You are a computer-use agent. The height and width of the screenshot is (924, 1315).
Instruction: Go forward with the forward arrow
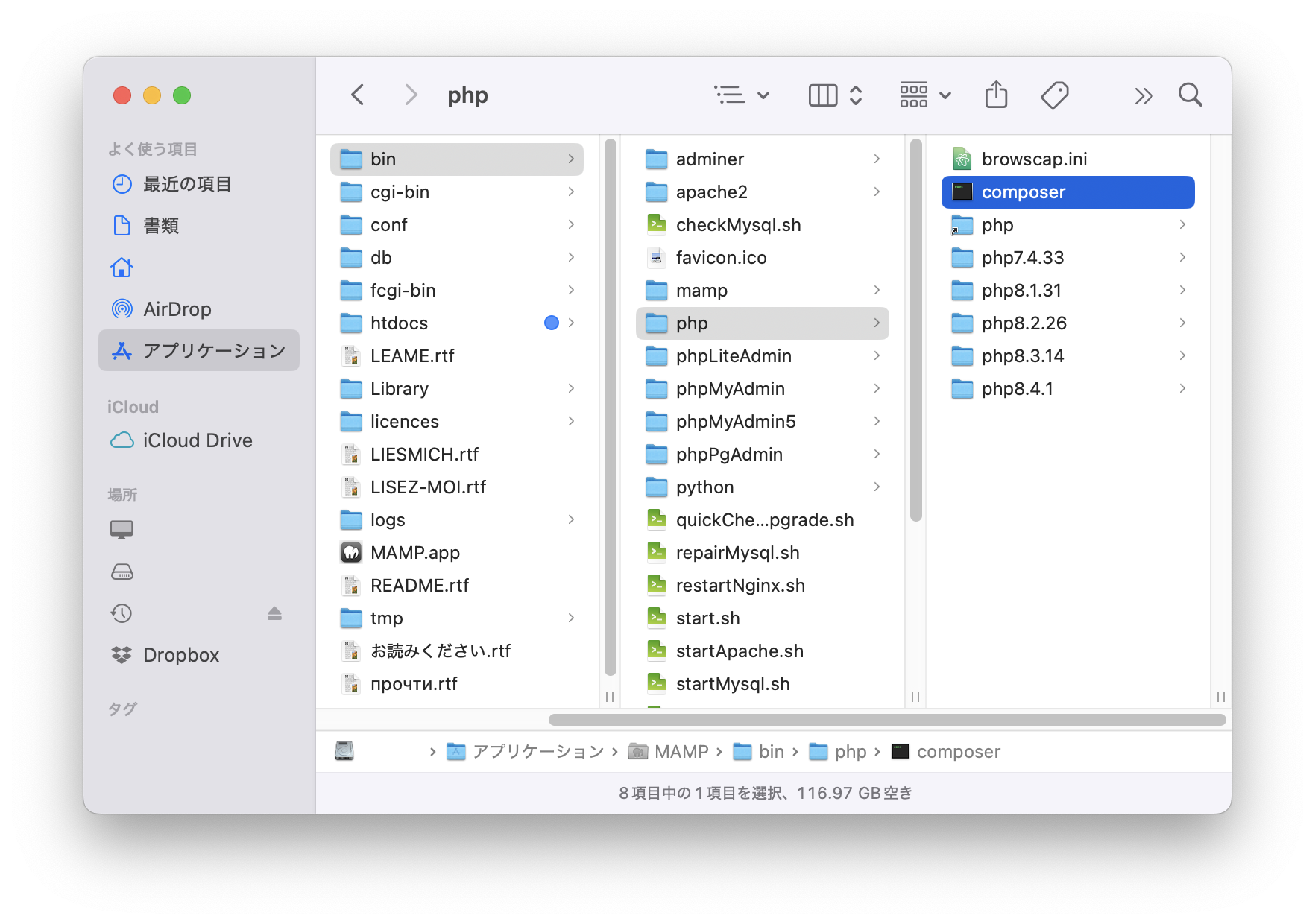click(x=411, y=95)
